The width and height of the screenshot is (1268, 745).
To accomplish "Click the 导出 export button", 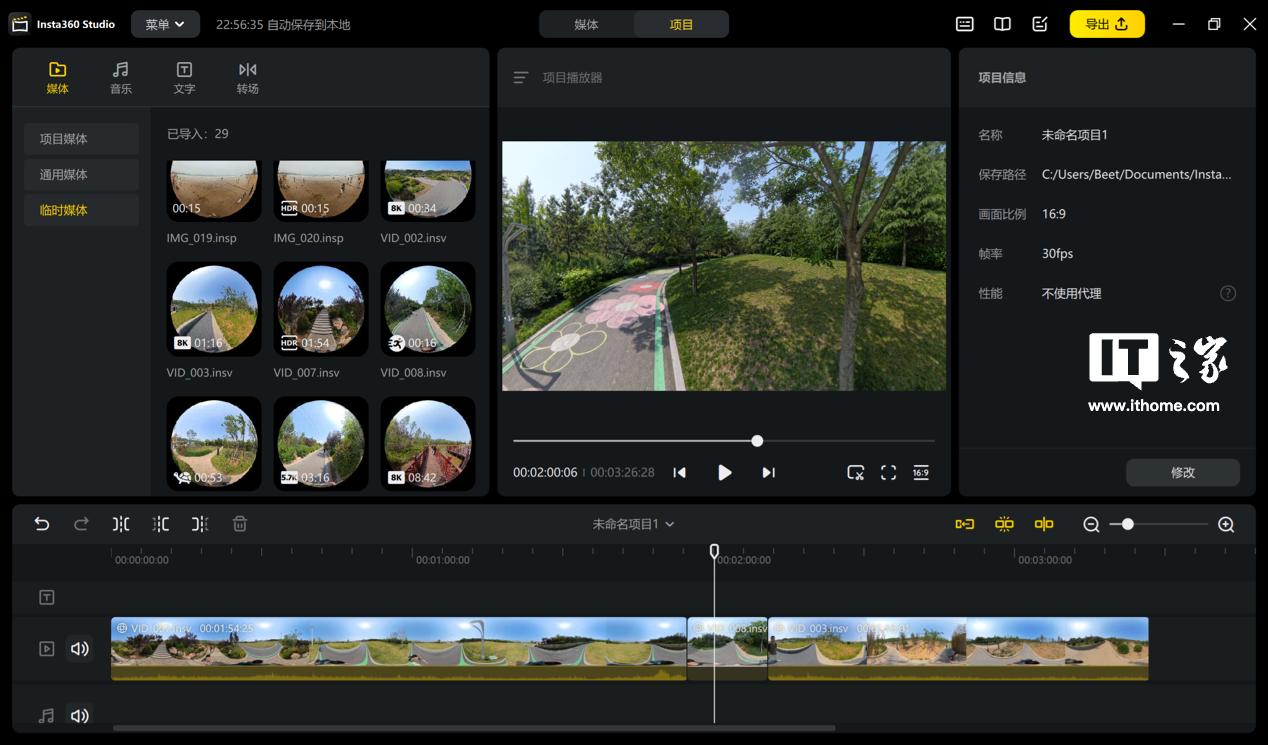I will (x=1106, y=24).
